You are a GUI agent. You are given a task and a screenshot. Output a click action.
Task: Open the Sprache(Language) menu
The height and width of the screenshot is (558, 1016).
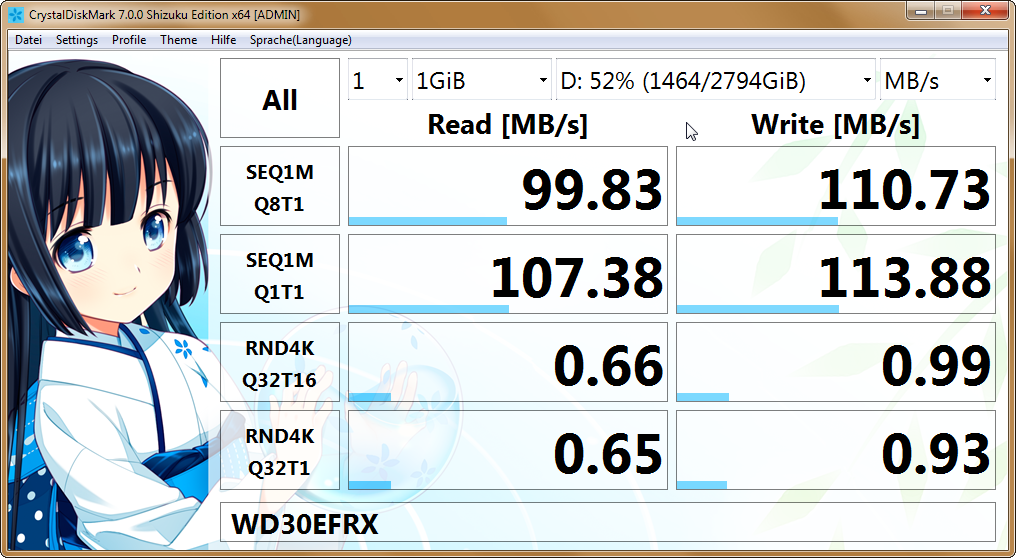click(301, 40)
